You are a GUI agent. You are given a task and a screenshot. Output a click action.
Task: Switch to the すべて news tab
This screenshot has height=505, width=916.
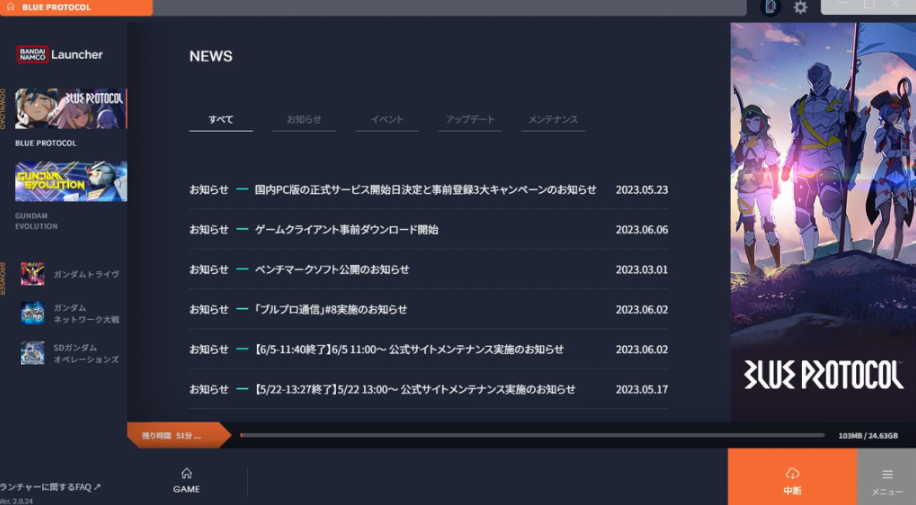click(221, 120)
